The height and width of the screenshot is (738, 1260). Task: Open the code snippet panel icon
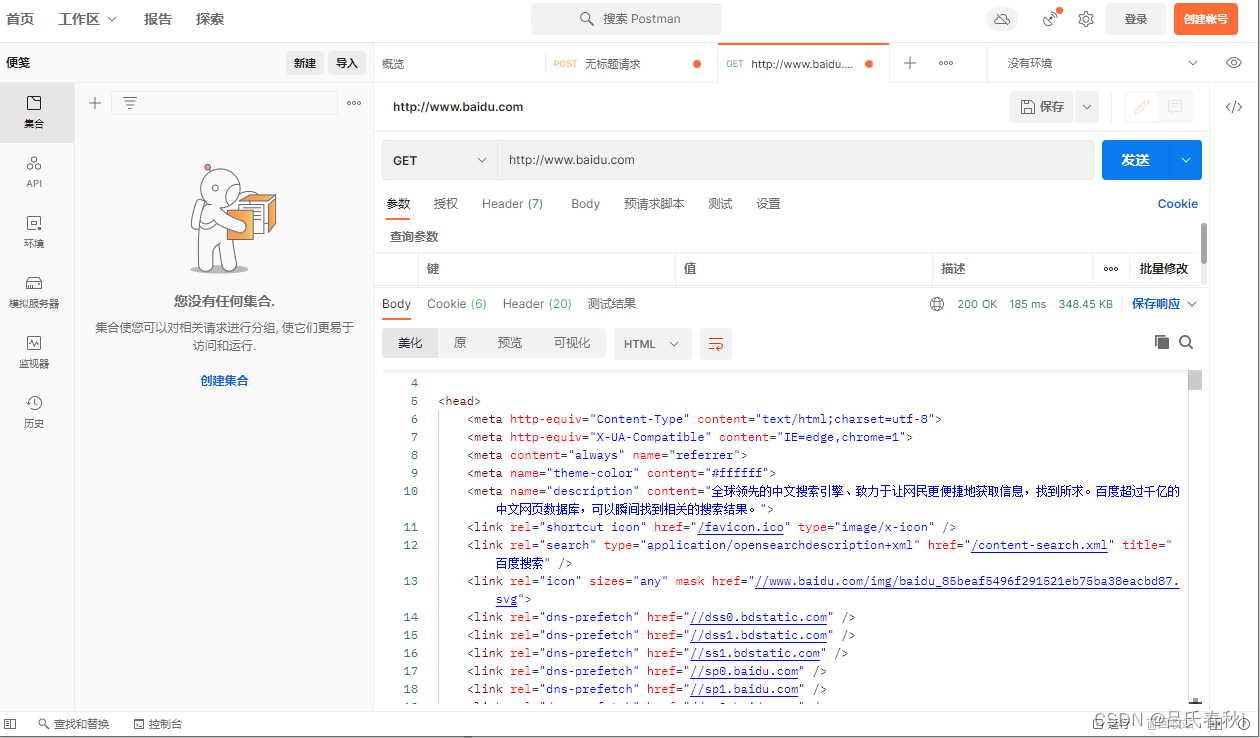[1234, 107]
